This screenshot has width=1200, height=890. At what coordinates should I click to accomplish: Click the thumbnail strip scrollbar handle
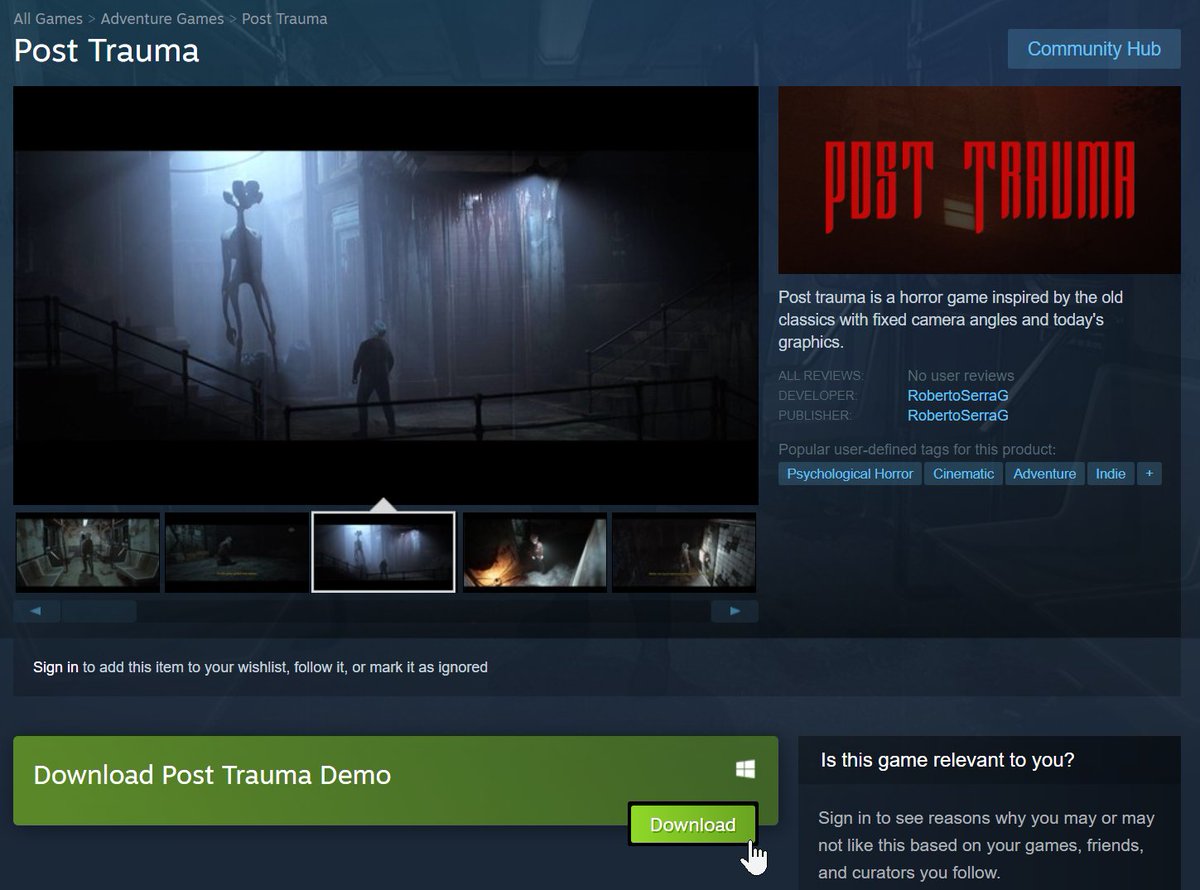(98, 611)
